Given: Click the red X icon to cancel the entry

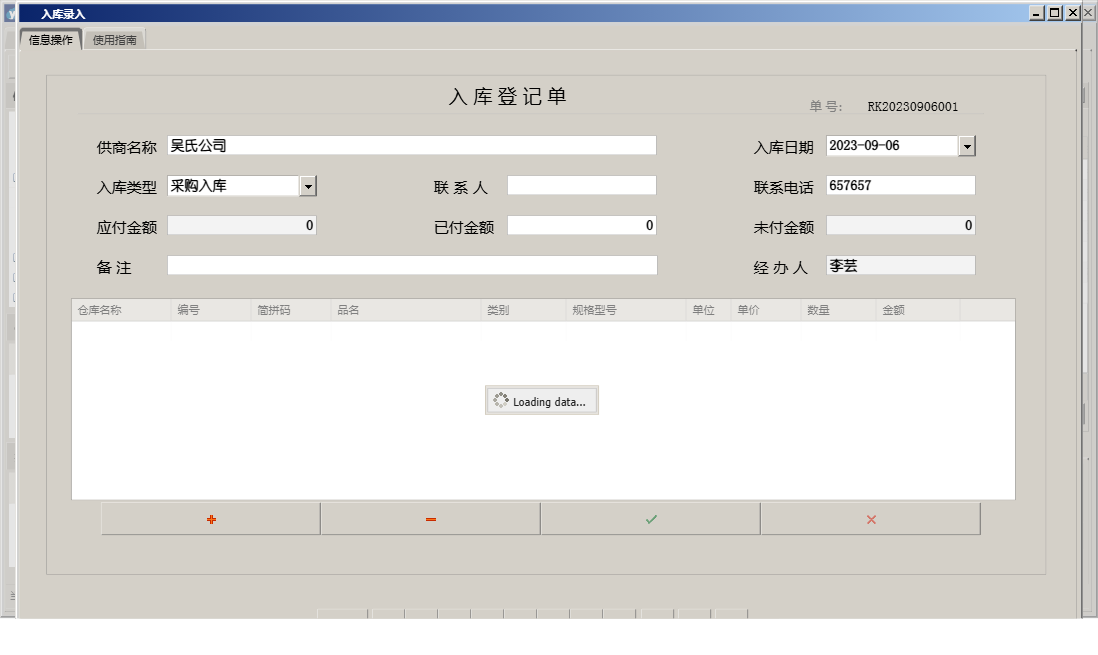Looking at the screenshot, I should point(870,519).
